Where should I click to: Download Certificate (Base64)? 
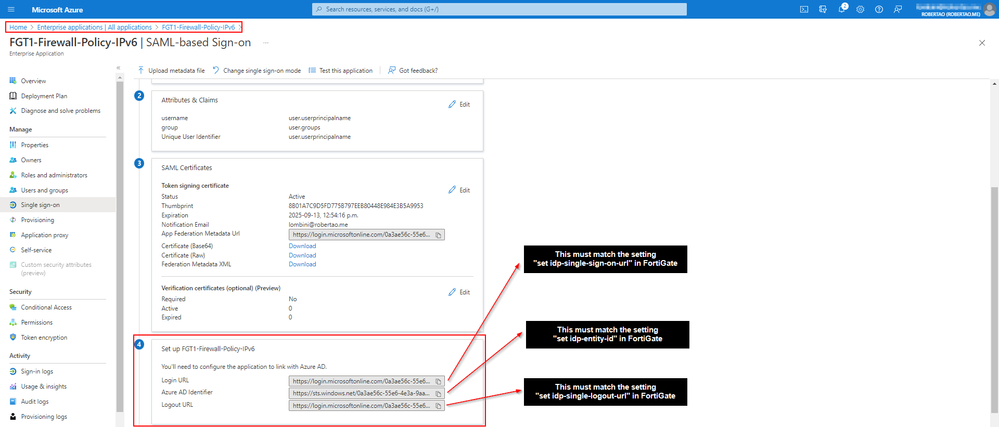pos(302,245)
